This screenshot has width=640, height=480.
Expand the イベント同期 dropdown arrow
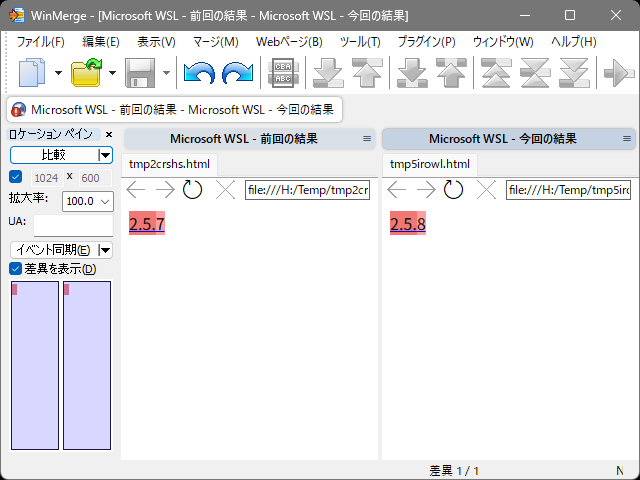tap(105, 250)
